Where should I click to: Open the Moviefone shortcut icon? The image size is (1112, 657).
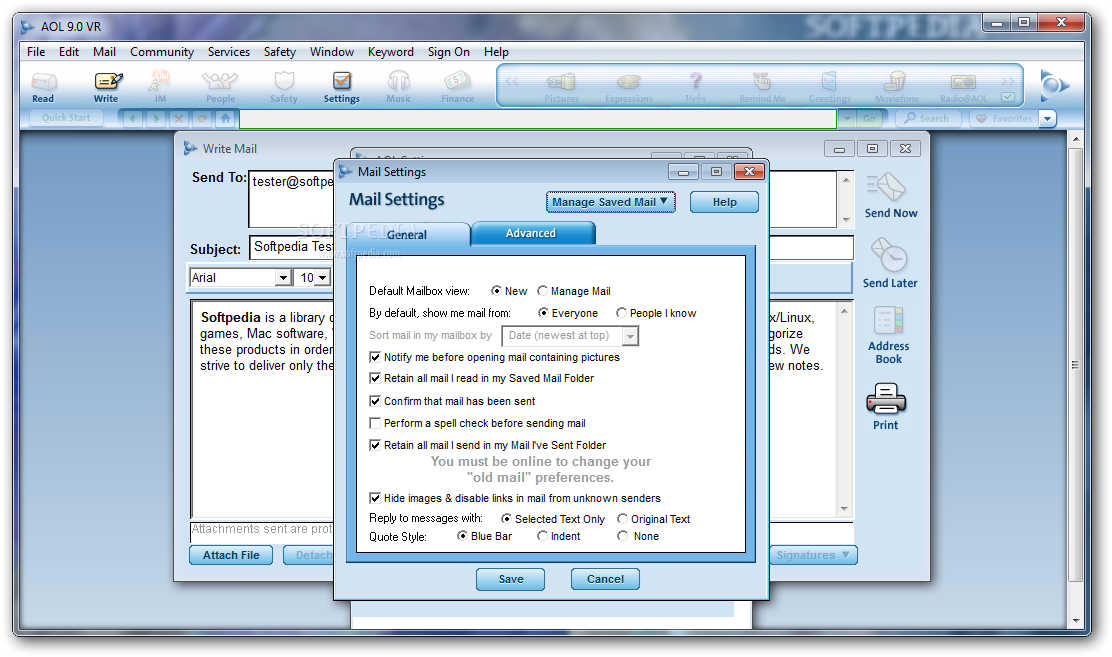(896, 88)
